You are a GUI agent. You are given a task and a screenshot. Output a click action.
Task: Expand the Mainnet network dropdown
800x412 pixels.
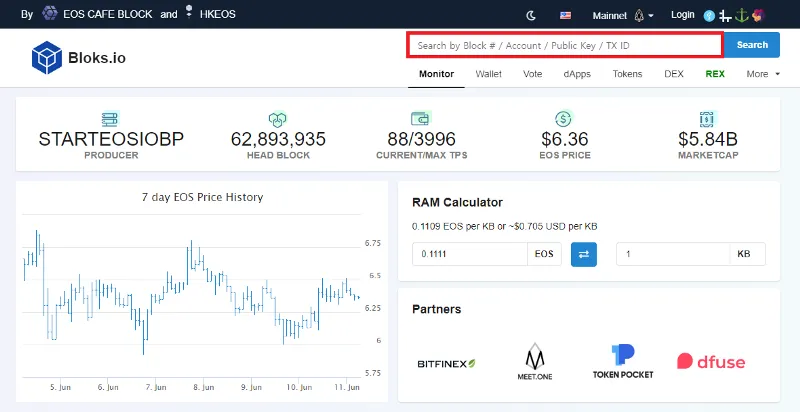(623, 15)
